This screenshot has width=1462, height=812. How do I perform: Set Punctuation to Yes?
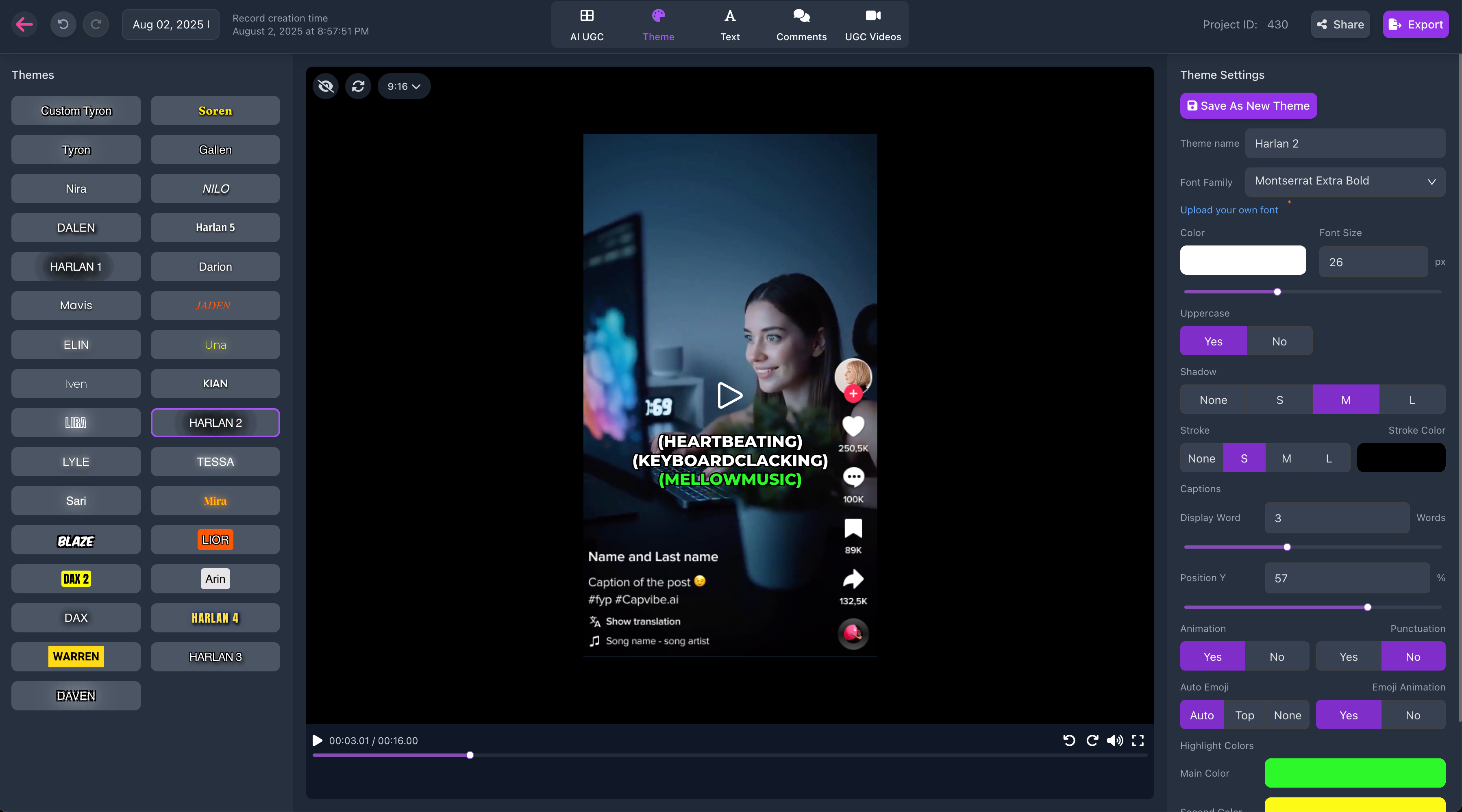[1349, 656]
